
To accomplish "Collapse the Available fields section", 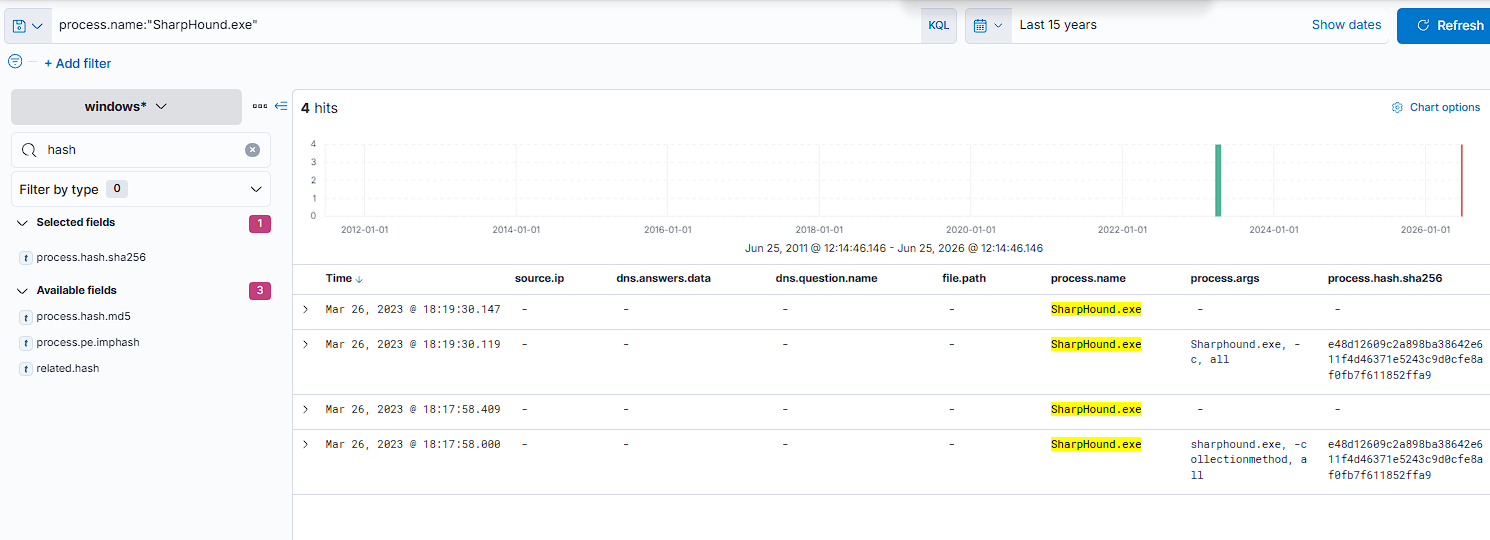I will [x=23, y=291].
